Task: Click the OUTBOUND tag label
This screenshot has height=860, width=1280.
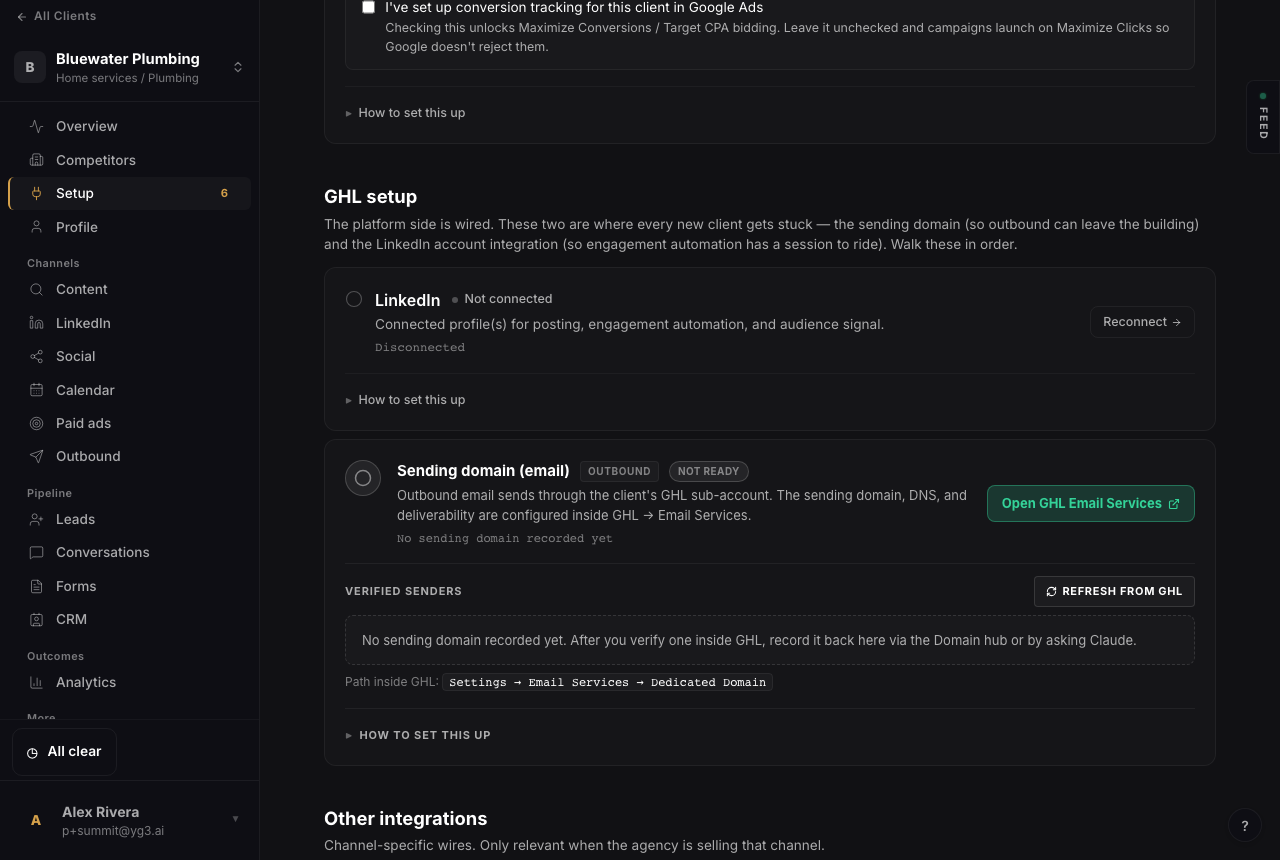Action: point(619,471)
